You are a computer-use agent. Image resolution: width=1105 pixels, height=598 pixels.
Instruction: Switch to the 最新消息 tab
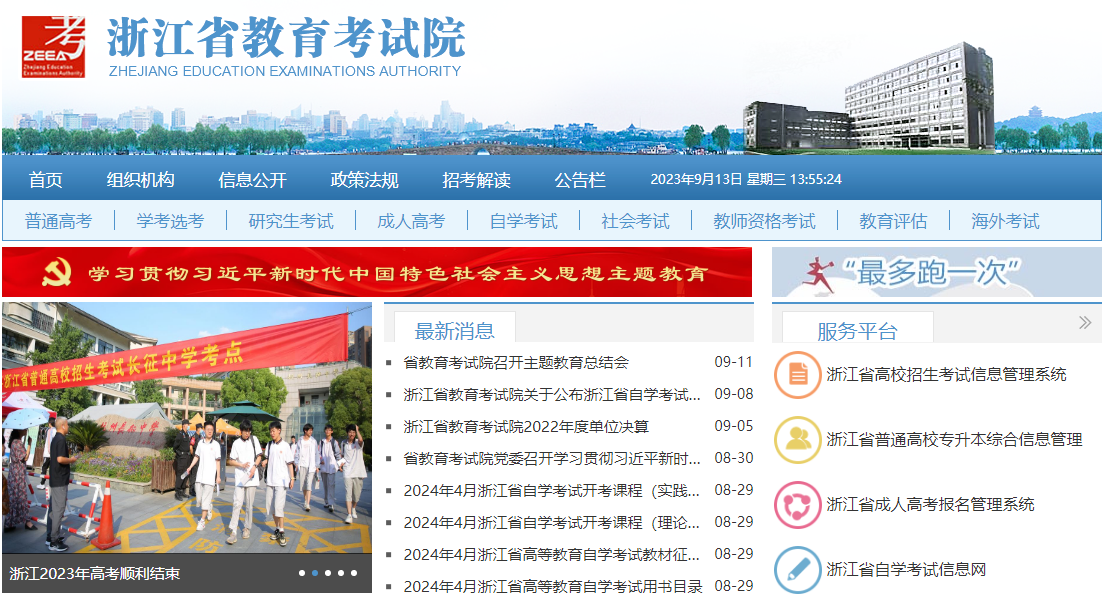tap(454, 331)
